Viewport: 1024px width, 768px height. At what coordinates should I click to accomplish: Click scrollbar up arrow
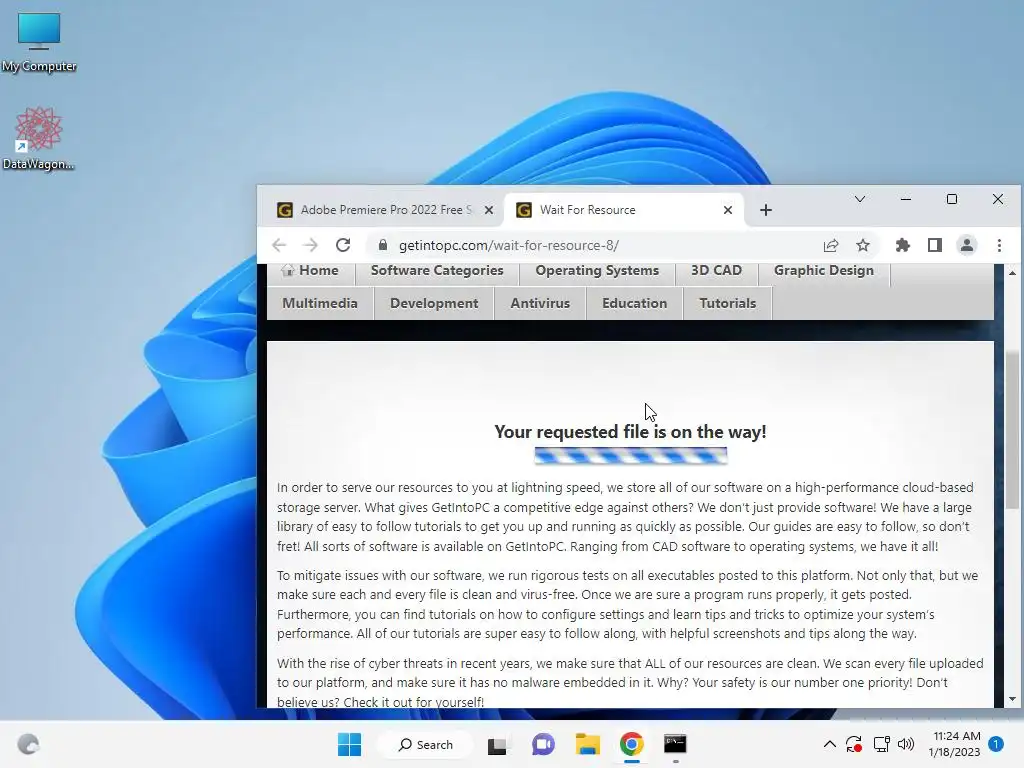click(x=1012, y=272)
